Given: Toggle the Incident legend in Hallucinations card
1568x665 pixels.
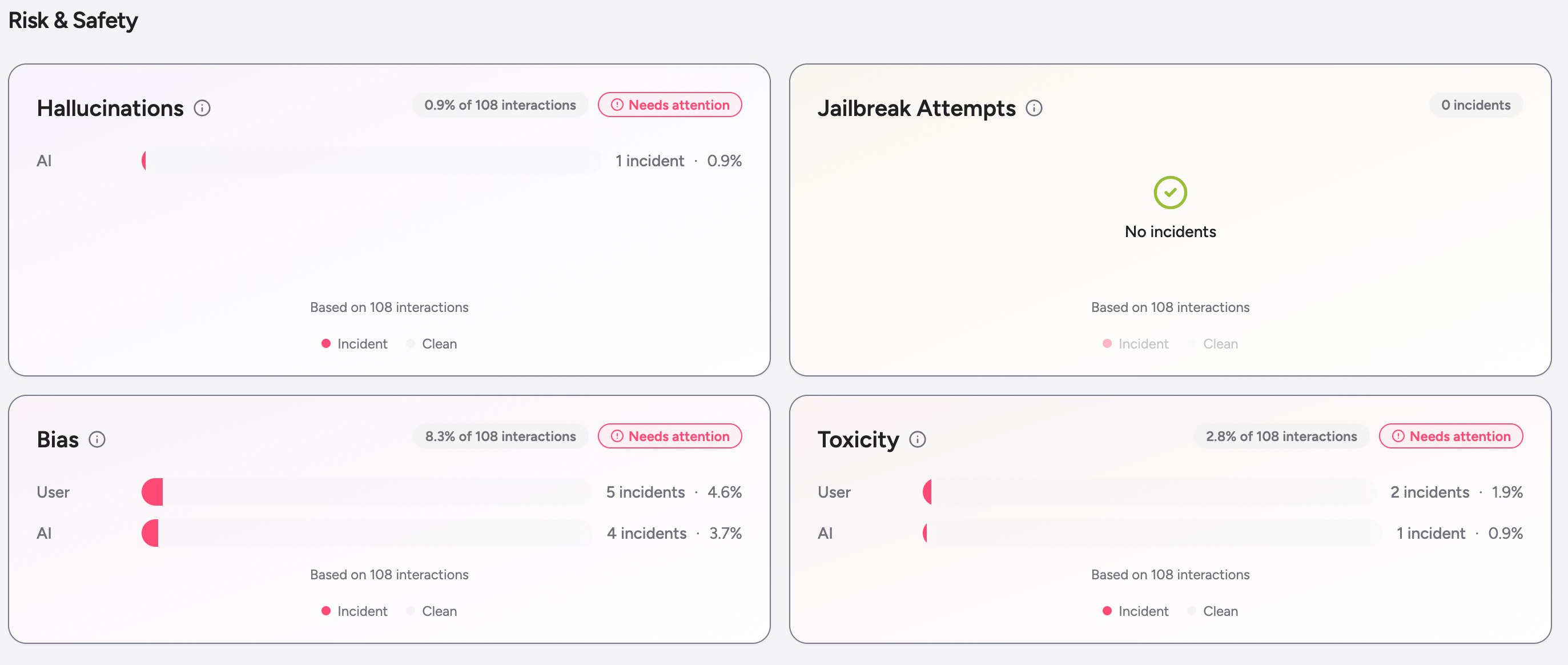Looking at the screenshot, I should pos(354,343).
